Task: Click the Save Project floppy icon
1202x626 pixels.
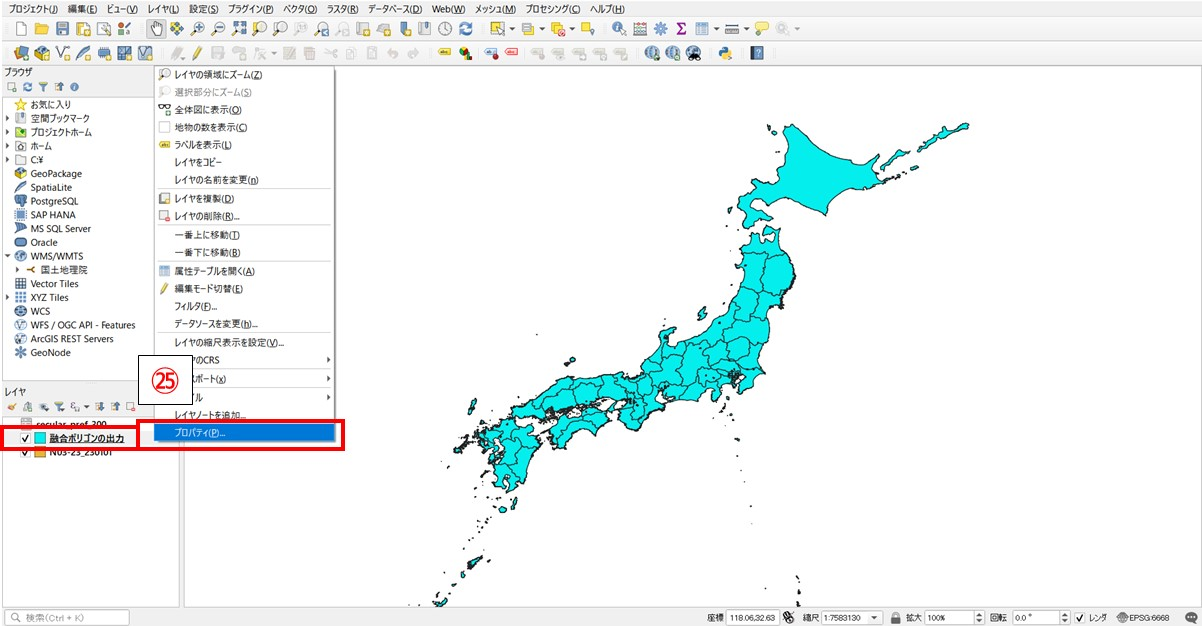Action: click(62, 29)
